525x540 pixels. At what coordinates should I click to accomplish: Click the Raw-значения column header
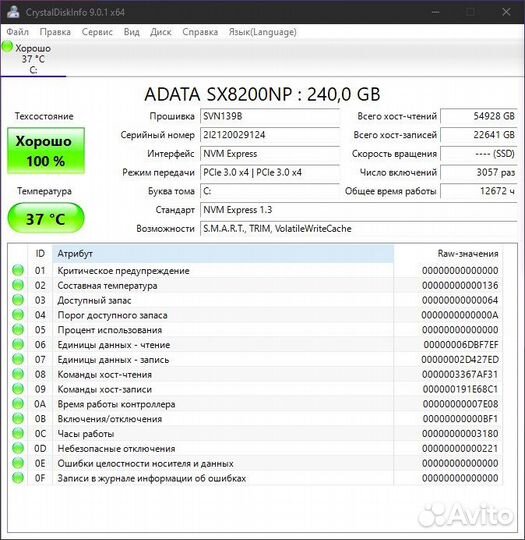448,254
